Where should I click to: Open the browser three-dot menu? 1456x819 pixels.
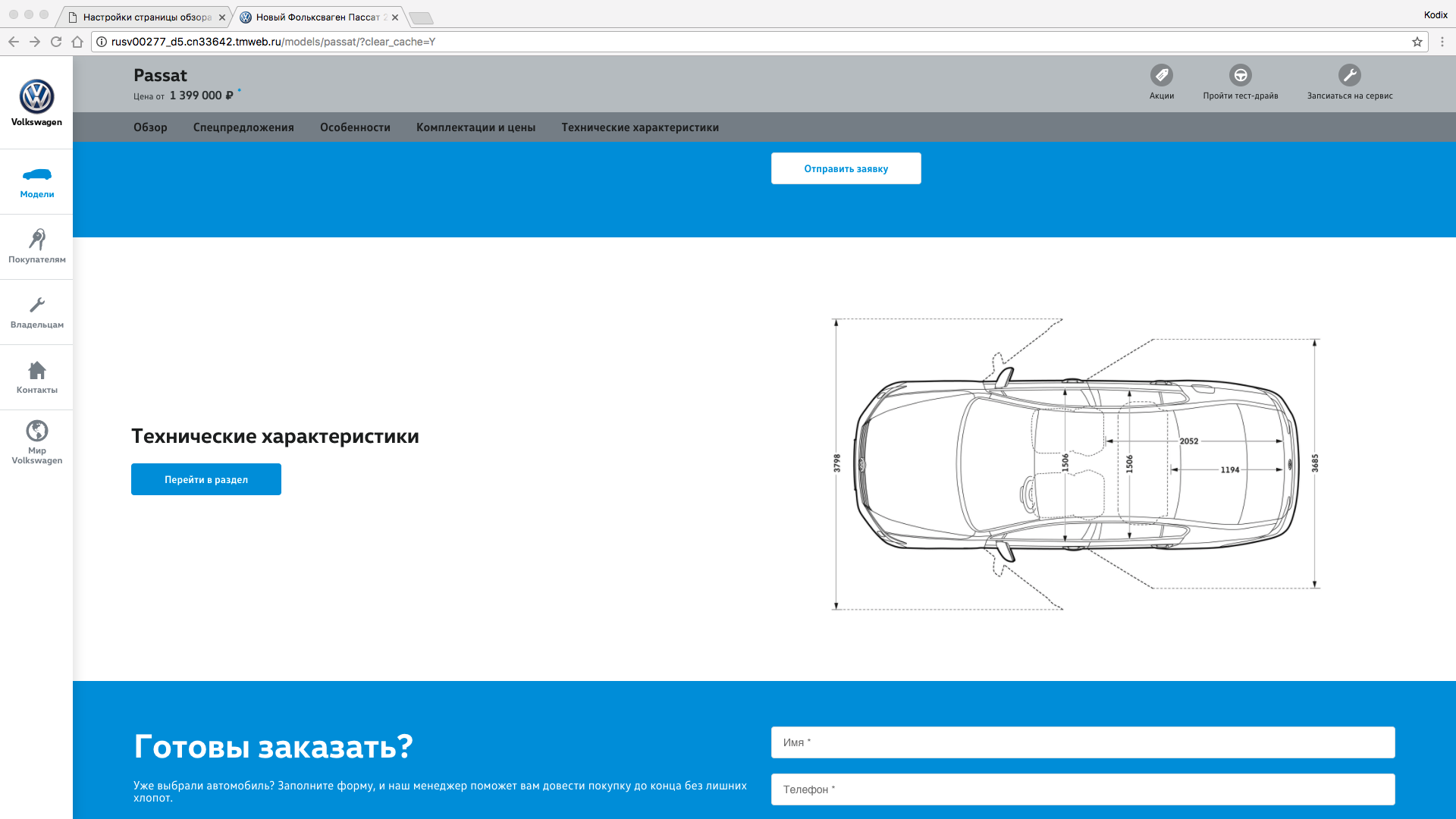point(1442,42)
